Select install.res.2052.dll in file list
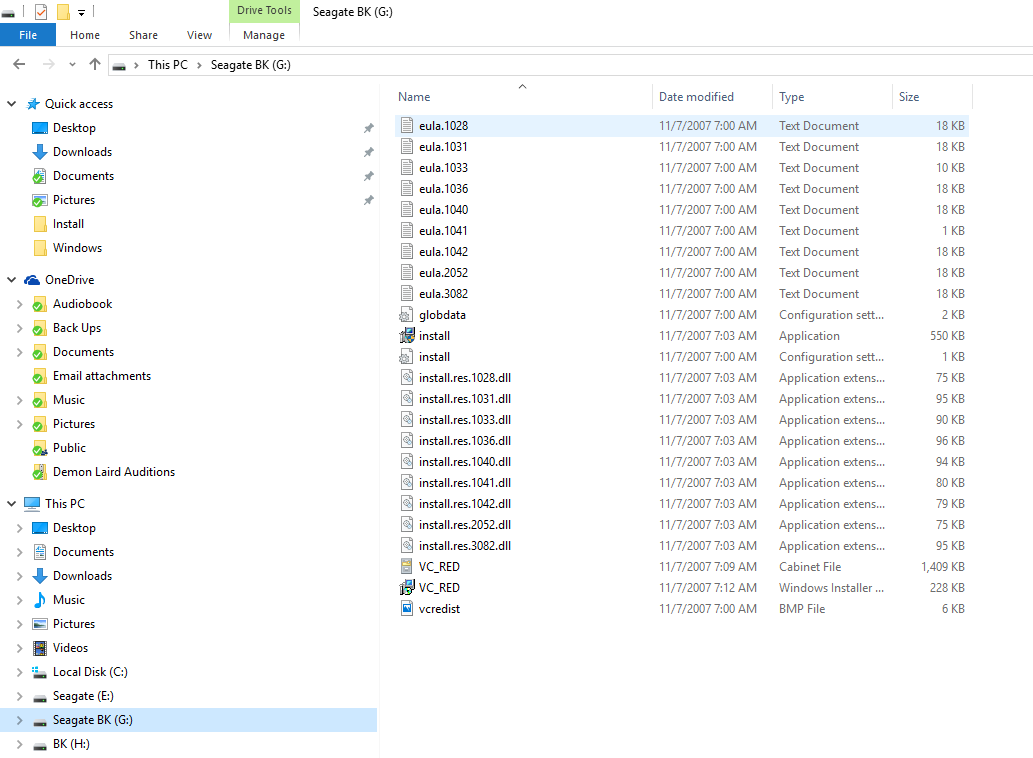1033x758 pixels. pyautogui.click(x=464, y=525)
